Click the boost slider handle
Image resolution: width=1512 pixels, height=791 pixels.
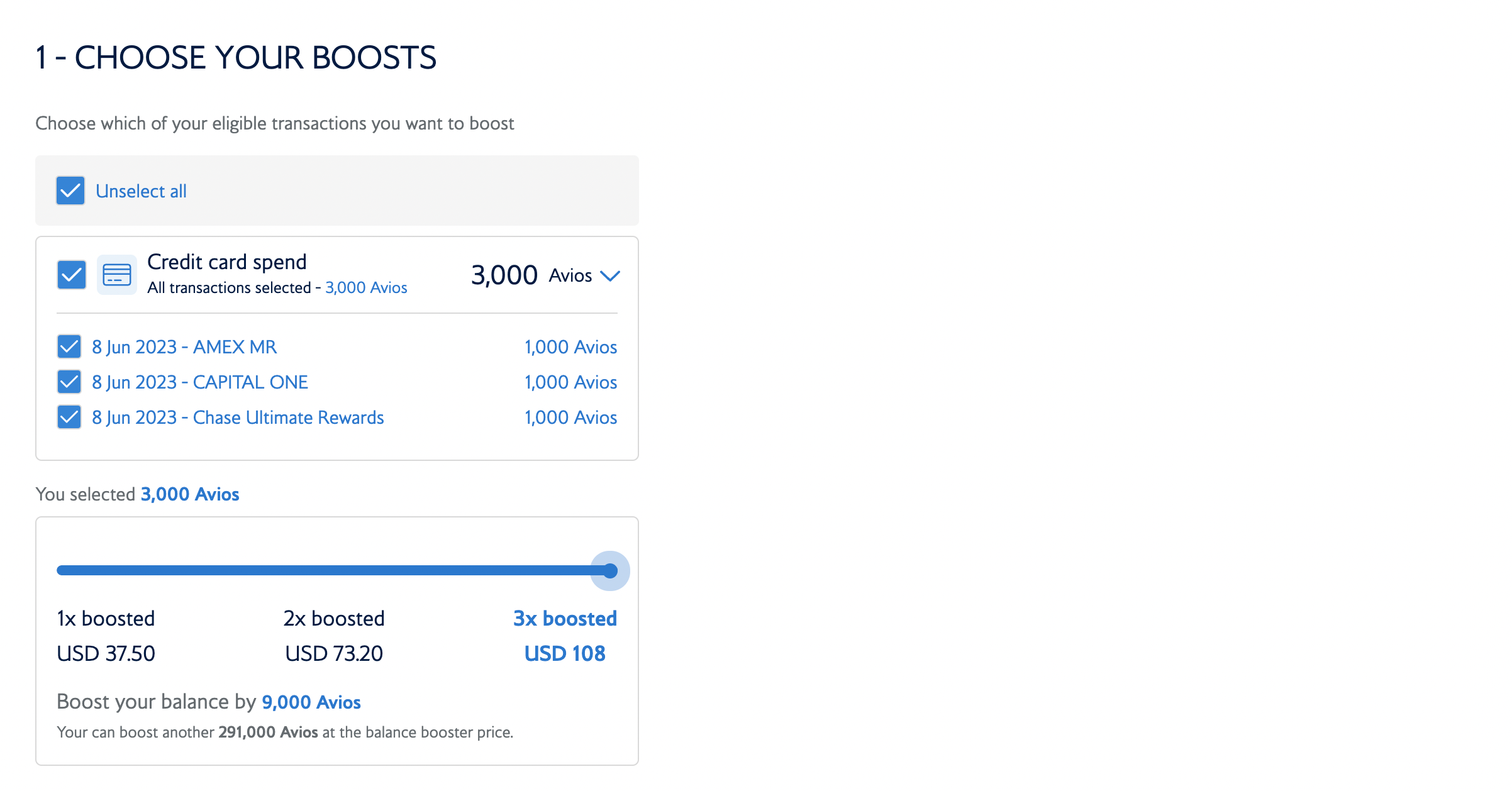click(609, 571)
